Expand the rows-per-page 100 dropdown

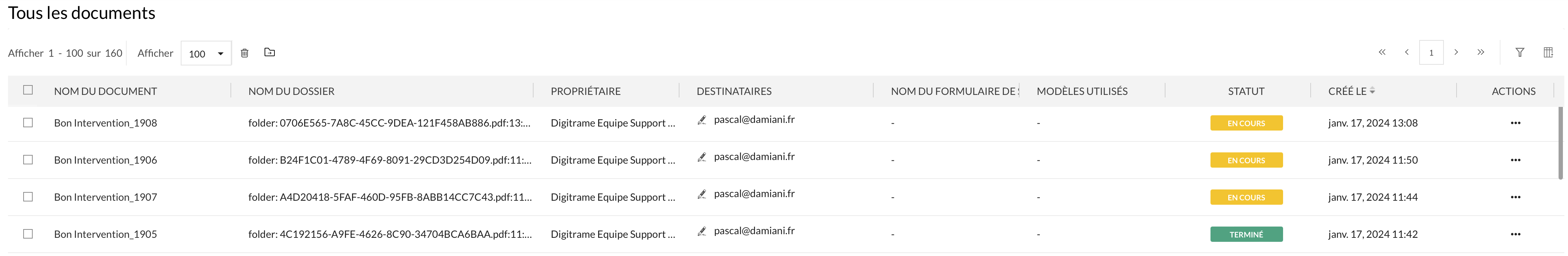(x=207, y=54)
